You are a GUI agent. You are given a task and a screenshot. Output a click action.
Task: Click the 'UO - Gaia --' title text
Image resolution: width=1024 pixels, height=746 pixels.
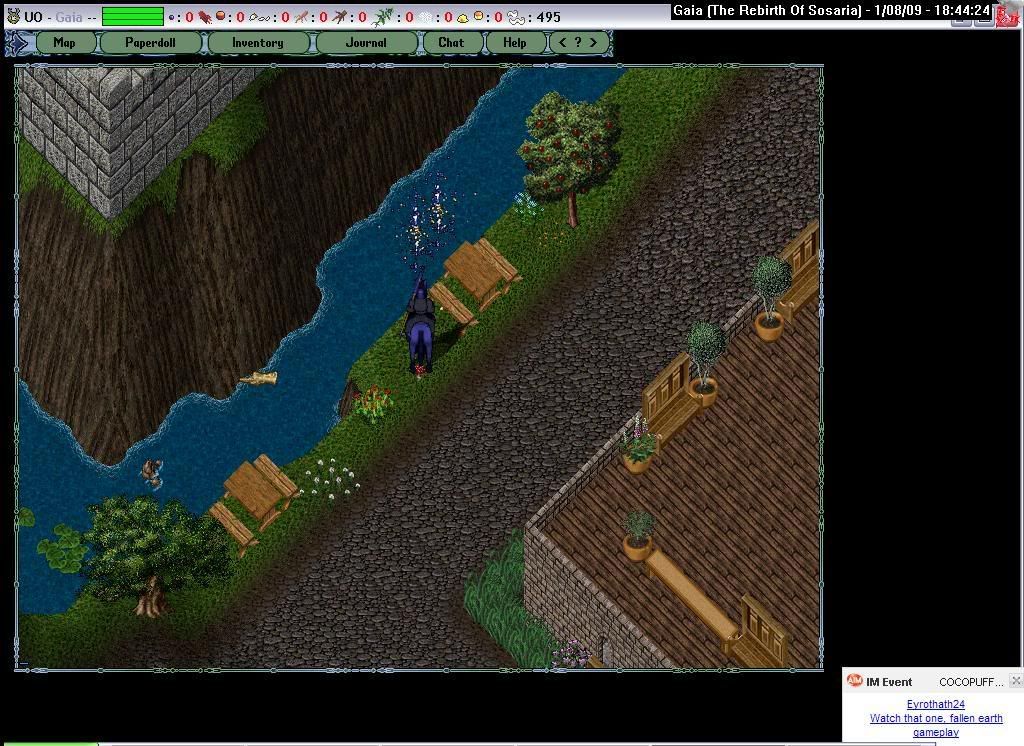click(x=60, y=17)
